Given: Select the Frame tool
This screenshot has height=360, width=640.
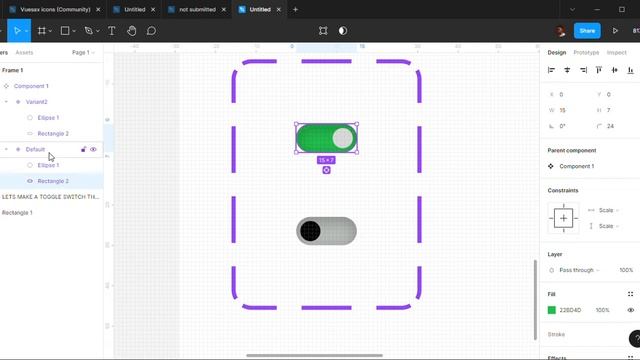Looking at the screenshot, I should [42, 31].
